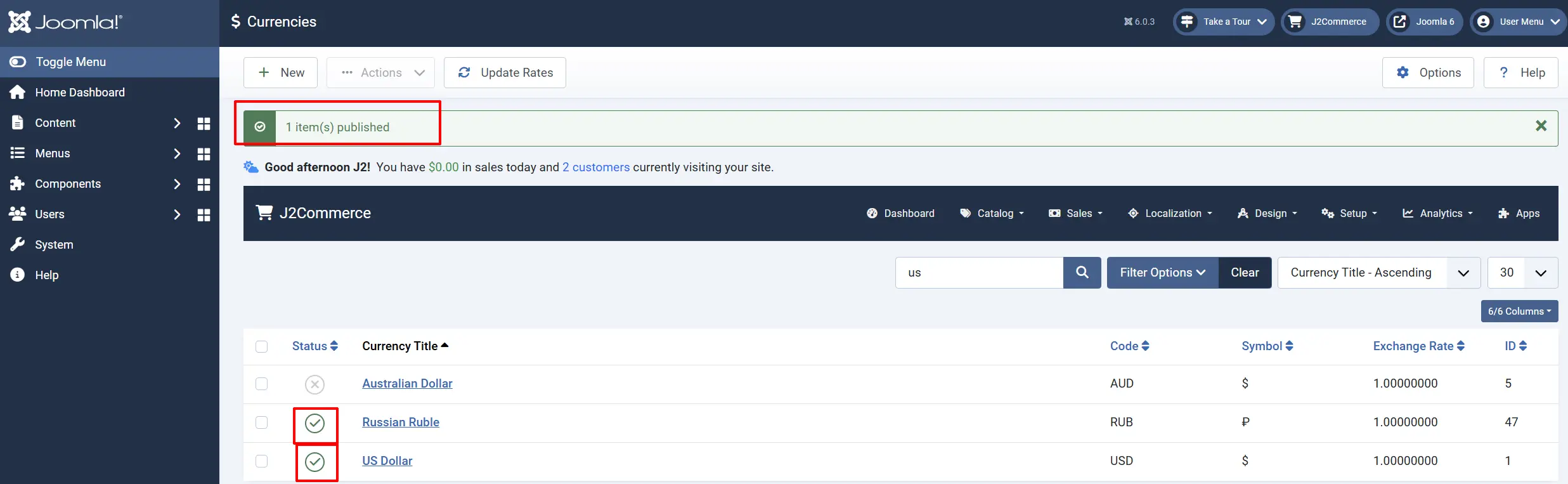Screen dimensions: 1568x484
Task: Open the User Menu dropdown
Action: click(x=1519, y=22)
